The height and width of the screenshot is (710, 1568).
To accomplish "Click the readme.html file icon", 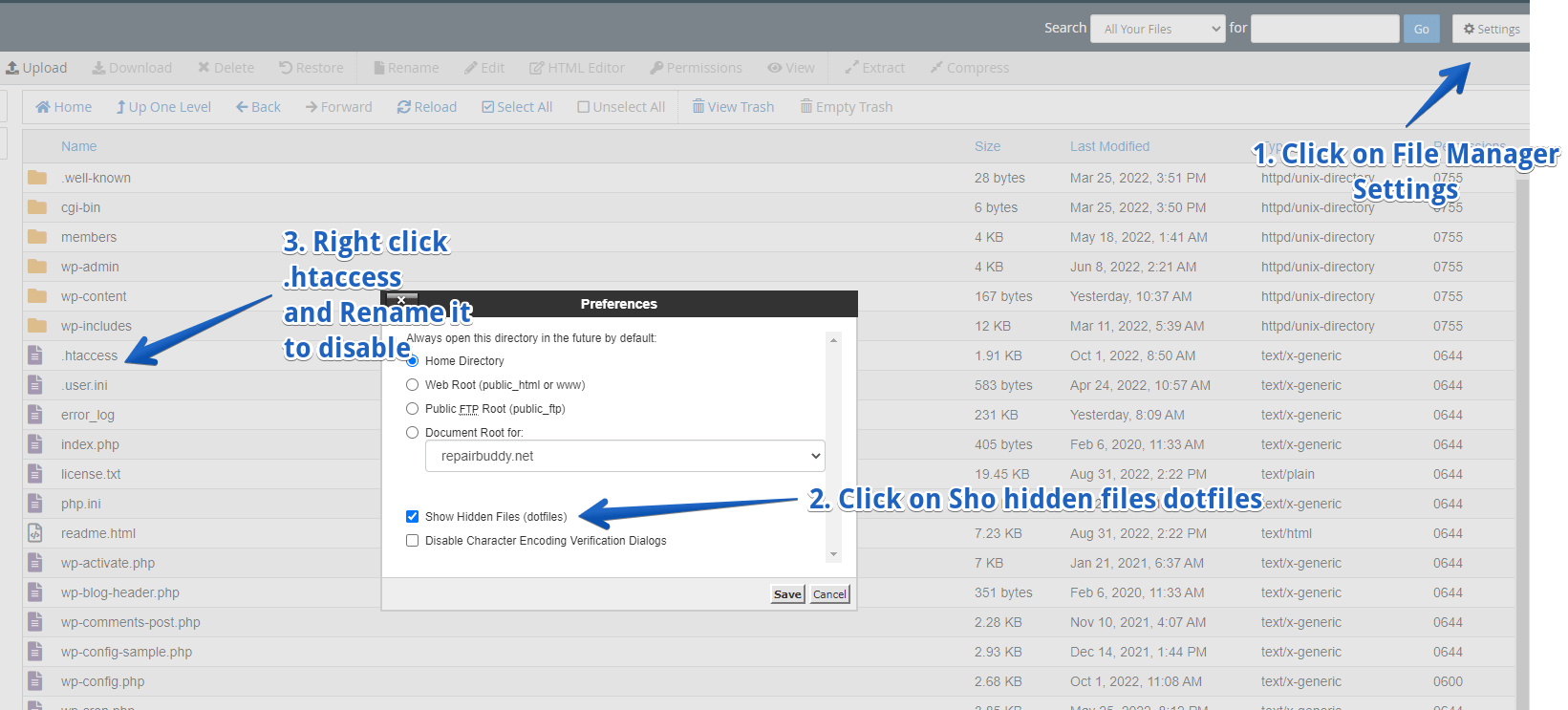I will click(x=35, y=533).
